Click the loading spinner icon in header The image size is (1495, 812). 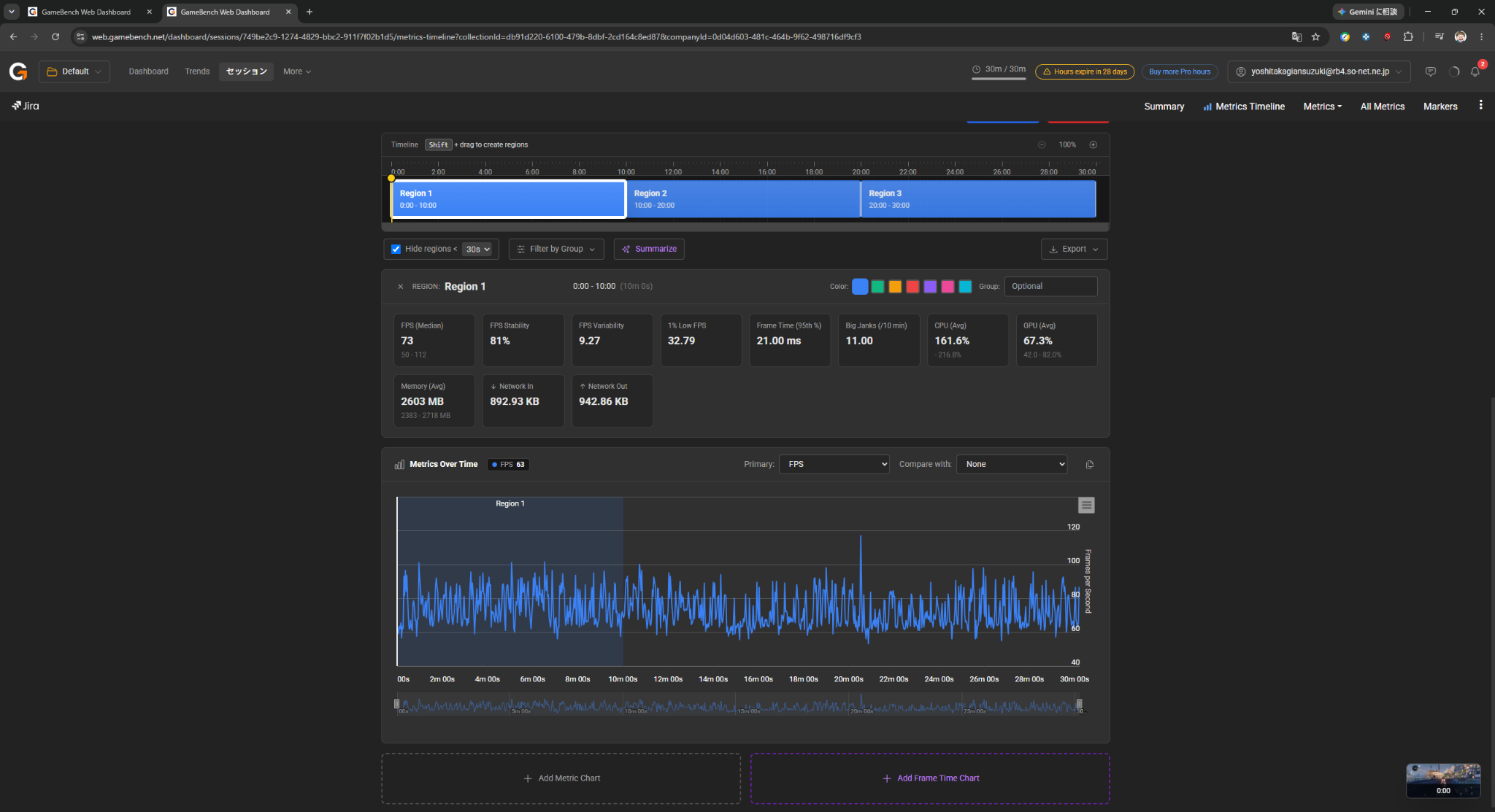(1453, 71)
